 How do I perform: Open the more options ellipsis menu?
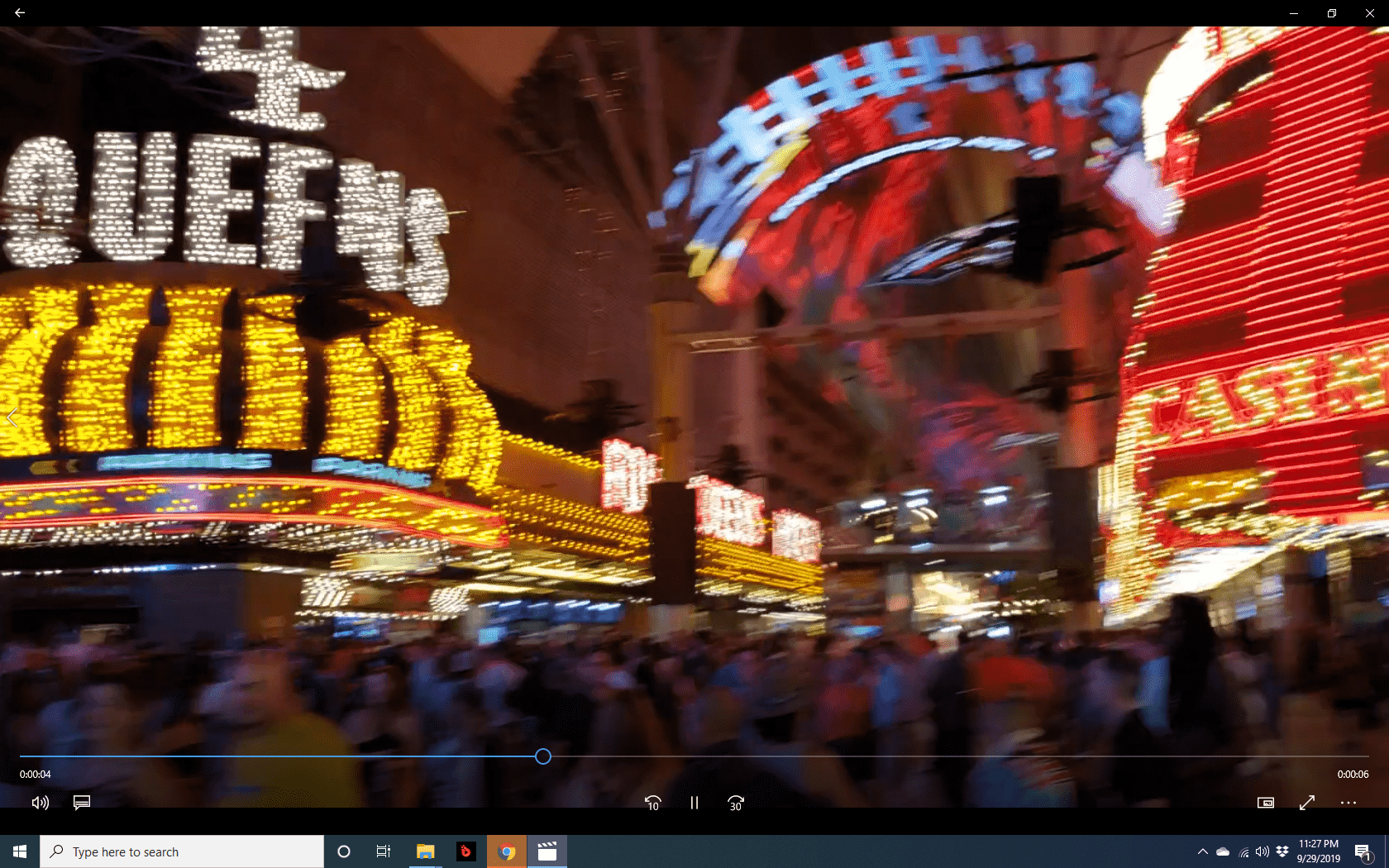click(1348, 803)
